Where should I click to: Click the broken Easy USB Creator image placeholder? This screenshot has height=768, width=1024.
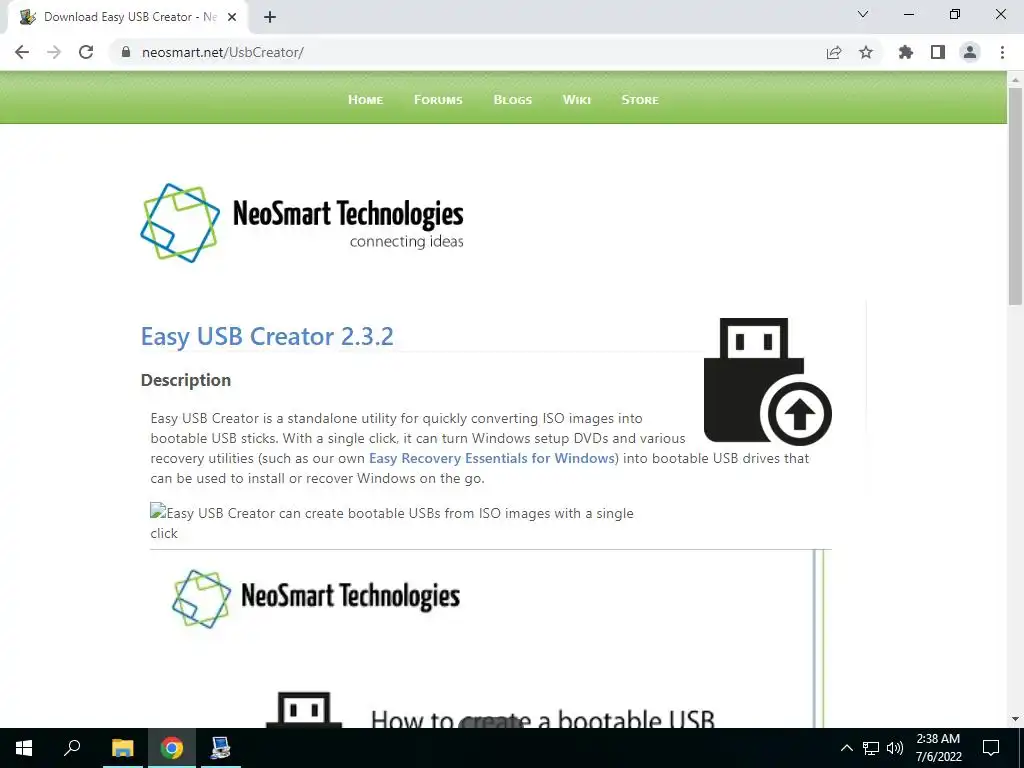pyautogui.click(x=392, y=522)
